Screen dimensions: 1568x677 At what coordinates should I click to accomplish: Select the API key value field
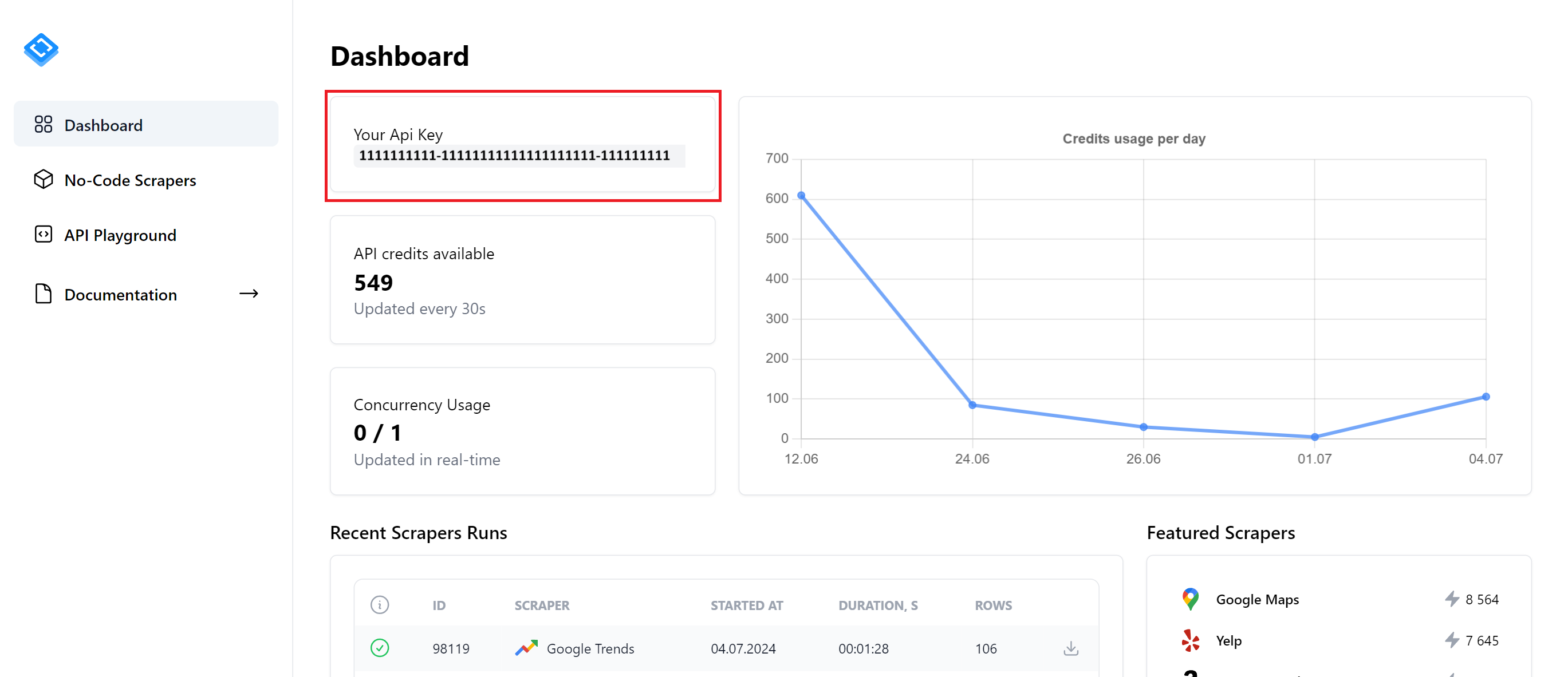pos(519,156)
